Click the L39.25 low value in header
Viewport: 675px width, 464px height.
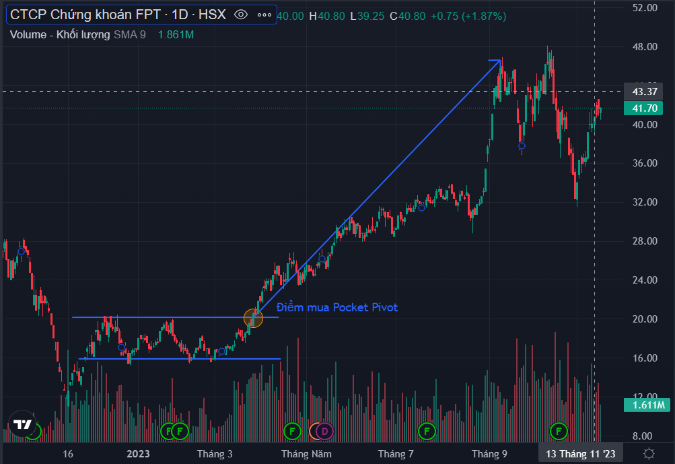[x=367, y=16]
